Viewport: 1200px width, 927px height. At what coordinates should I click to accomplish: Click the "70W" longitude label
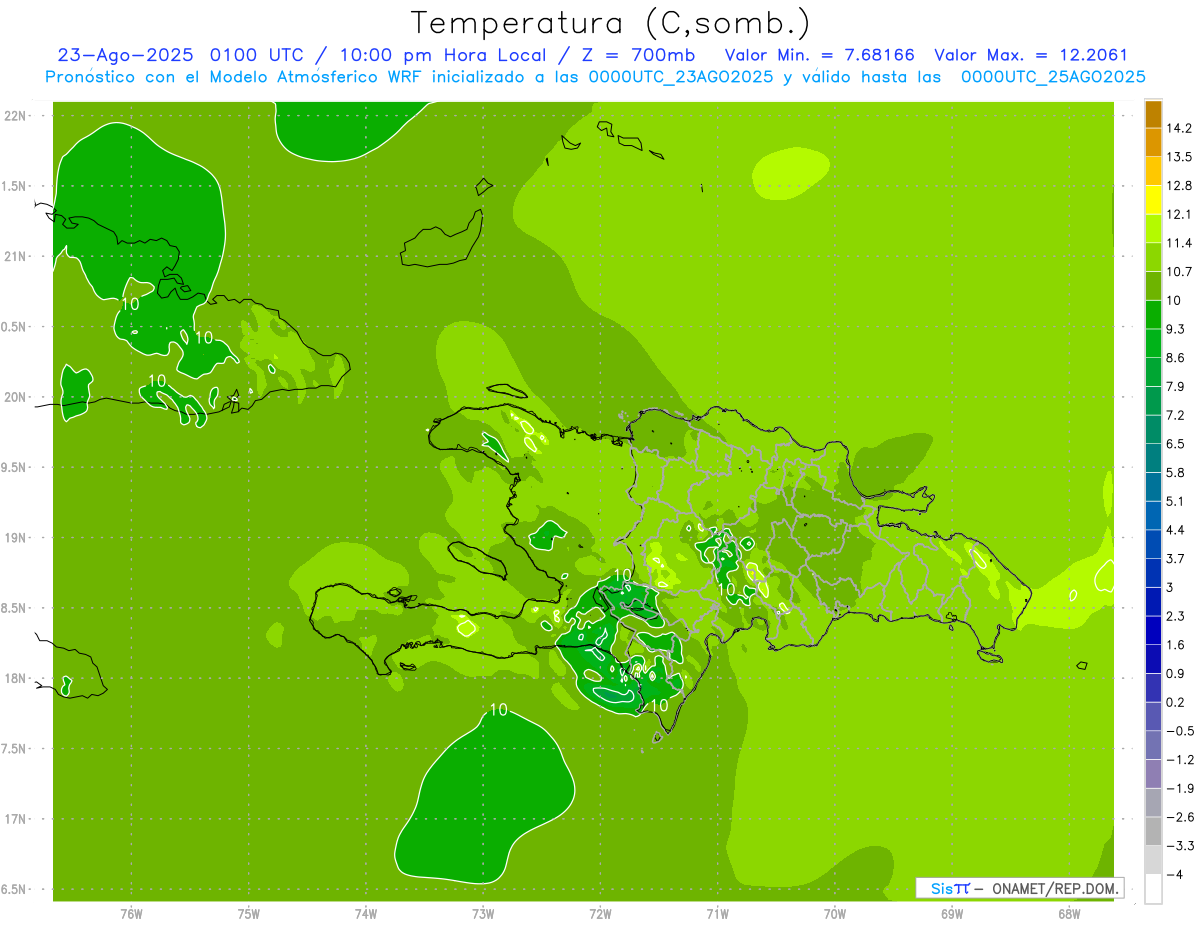(834, 914)
